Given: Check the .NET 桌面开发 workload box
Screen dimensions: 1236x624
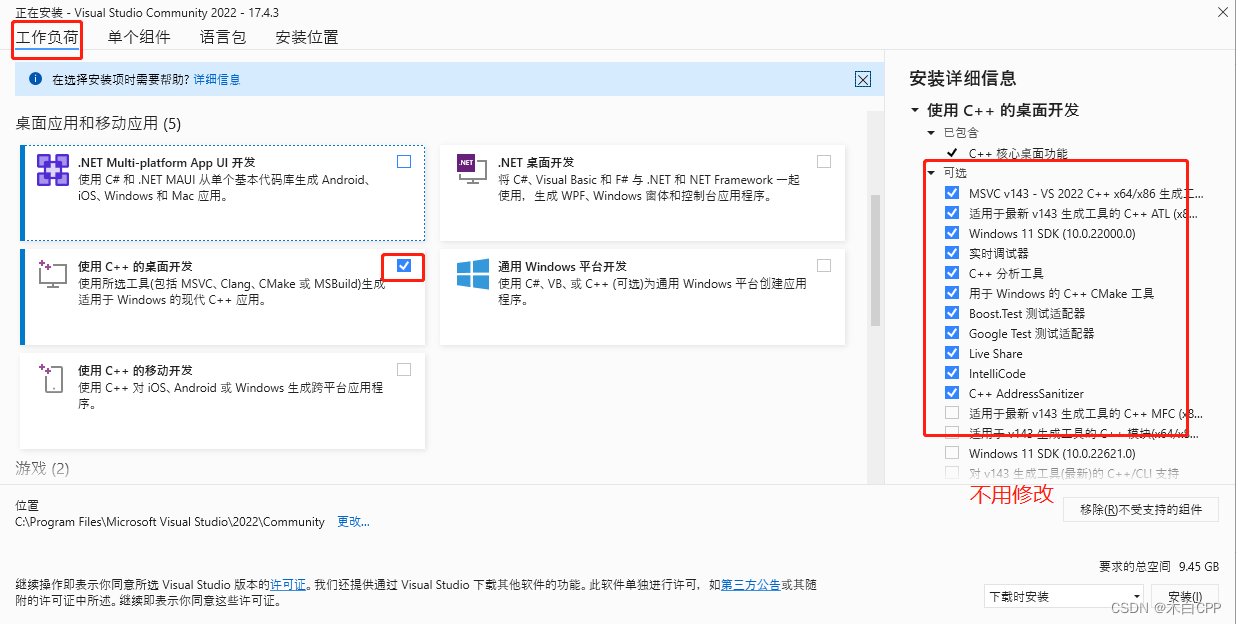Looking at the screenshot, I should pyautogui.click(x=824, y=161).
